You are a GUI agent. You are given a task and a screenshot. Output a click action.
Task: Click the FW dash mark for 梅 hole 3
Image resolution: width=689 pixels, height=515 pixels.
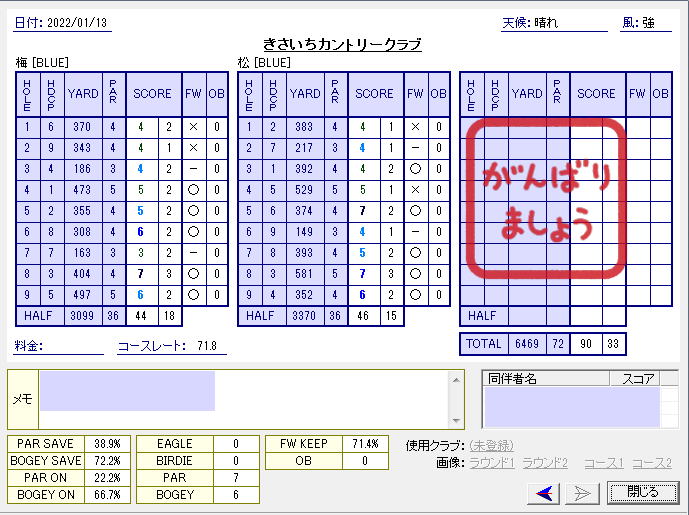tap(193, 169)
